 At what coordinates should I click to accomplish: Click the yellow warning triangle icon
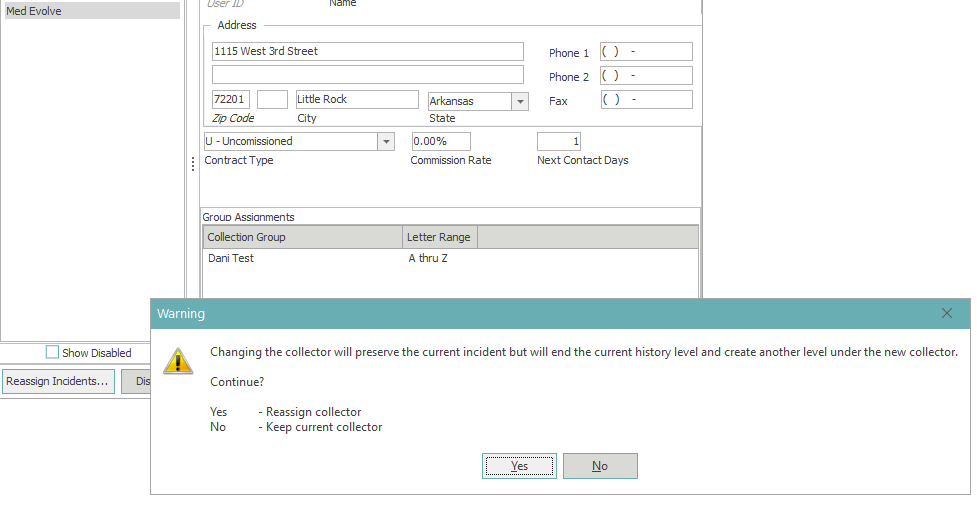178,361
